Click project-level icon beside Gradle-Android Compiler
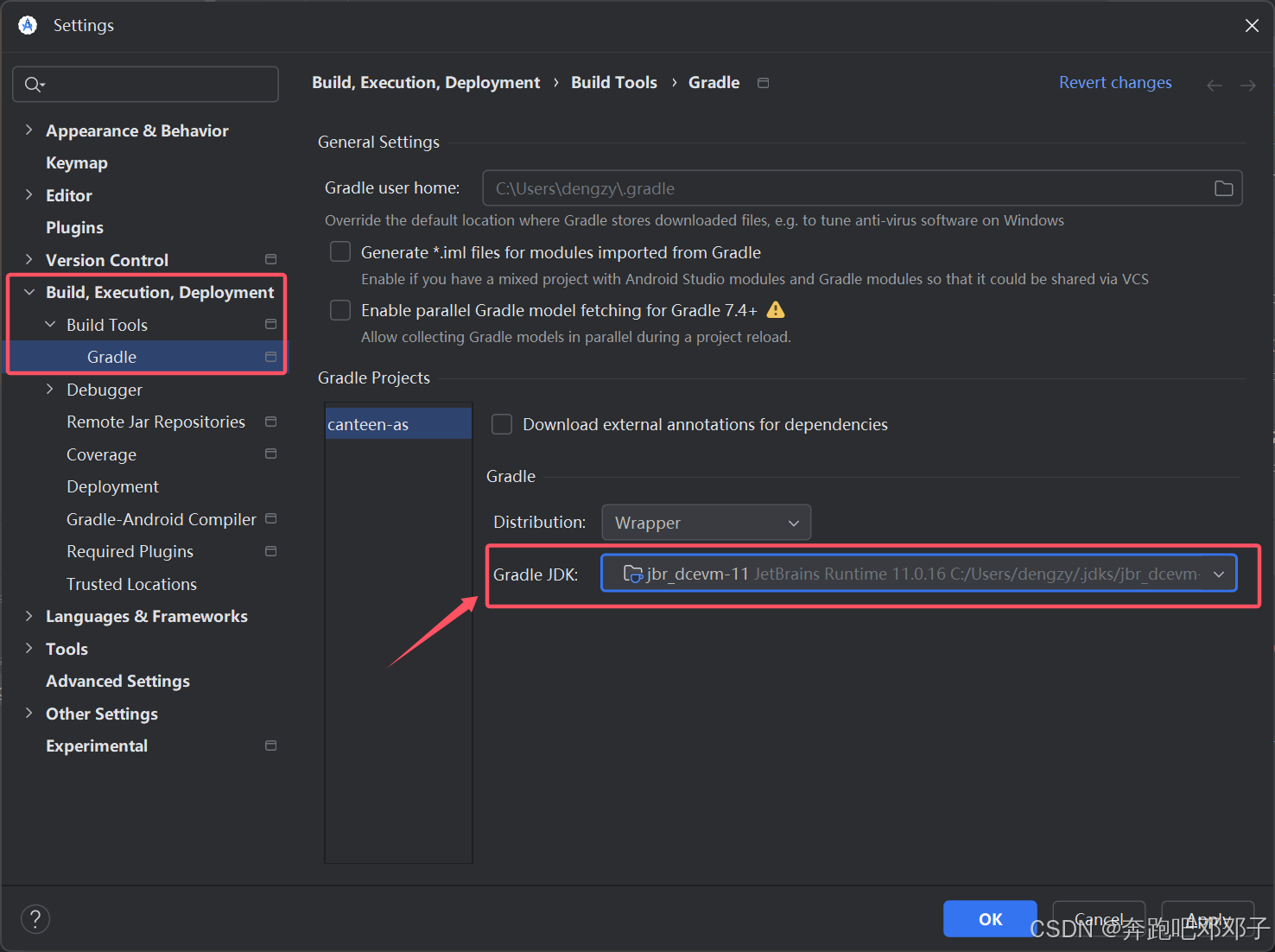This screenshot has height=952, width=1275. [270, 518]
